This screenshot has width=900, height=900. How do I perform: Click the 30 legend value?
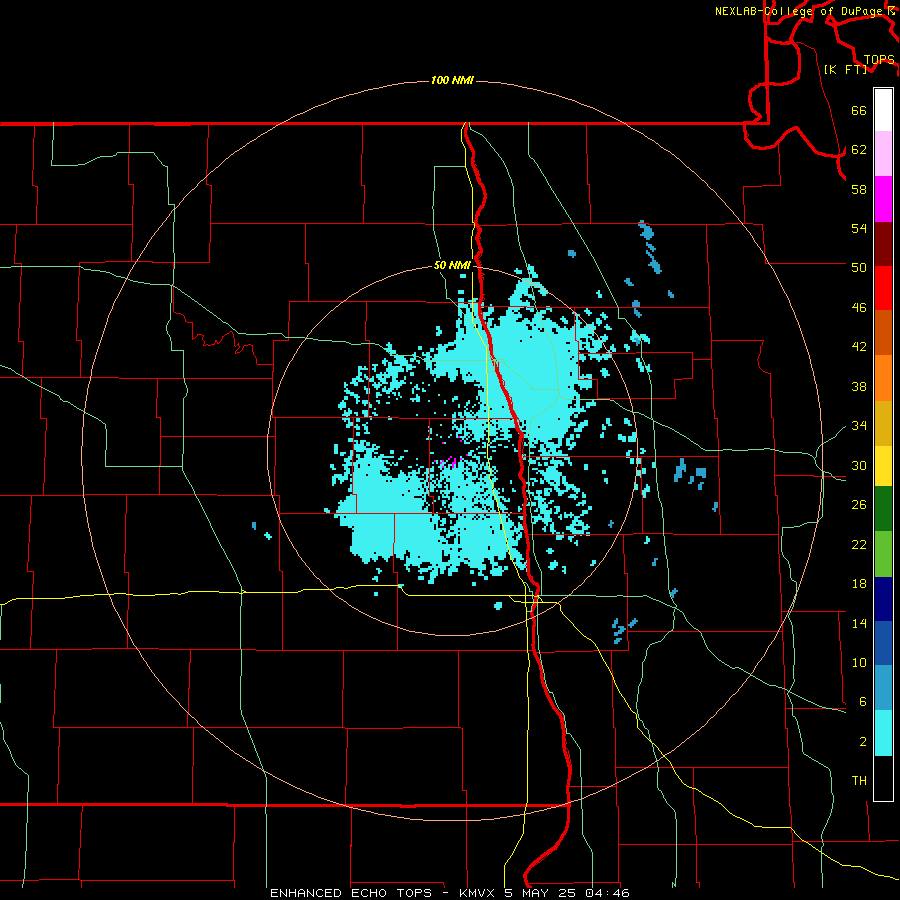859,465
